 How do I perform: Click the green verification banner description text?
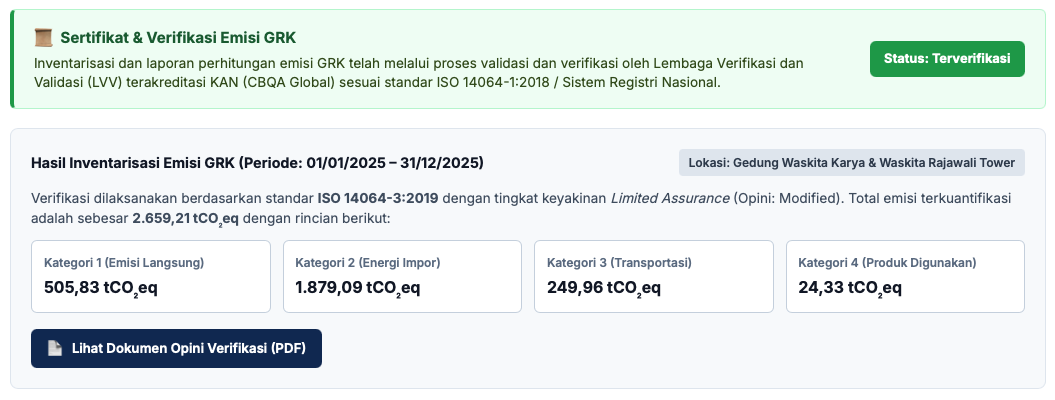click(419, 73)
